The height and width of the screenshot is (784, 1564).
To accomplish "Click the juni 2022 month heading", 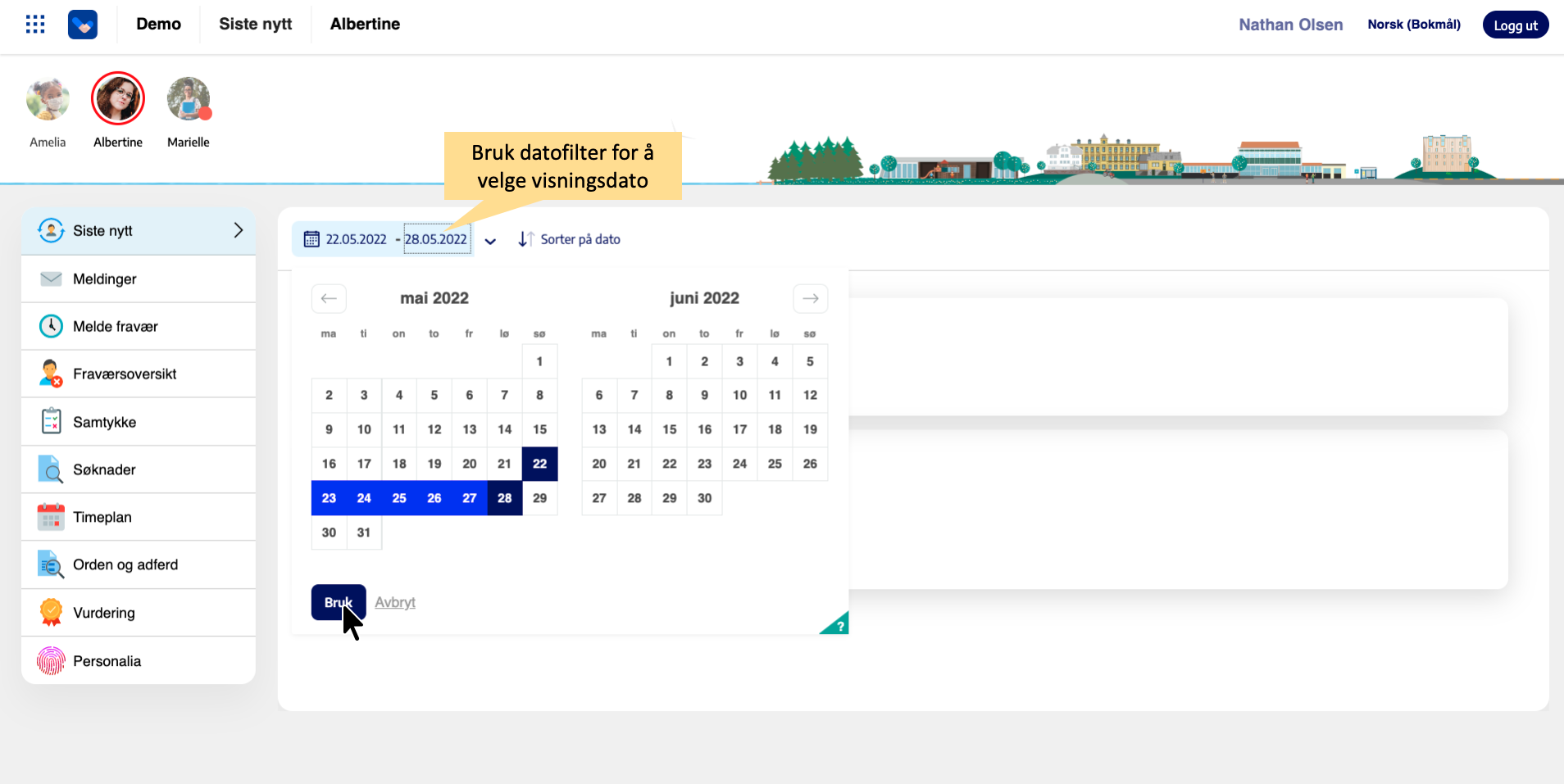I will (x=704, y=298).
